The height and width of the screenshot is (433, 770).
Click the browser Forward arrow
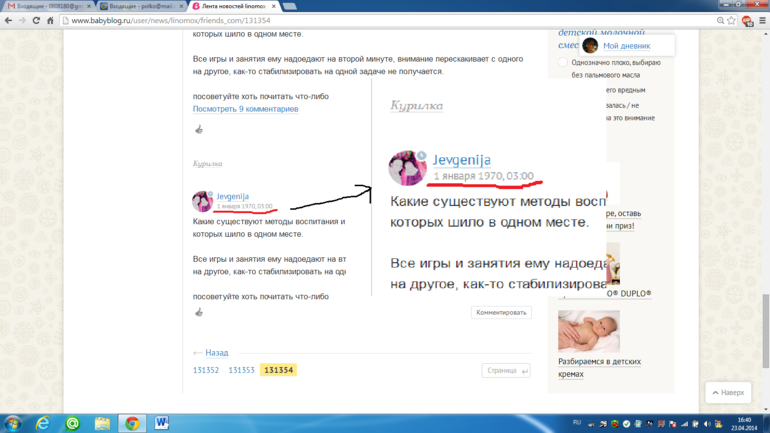tap(22, 20)
